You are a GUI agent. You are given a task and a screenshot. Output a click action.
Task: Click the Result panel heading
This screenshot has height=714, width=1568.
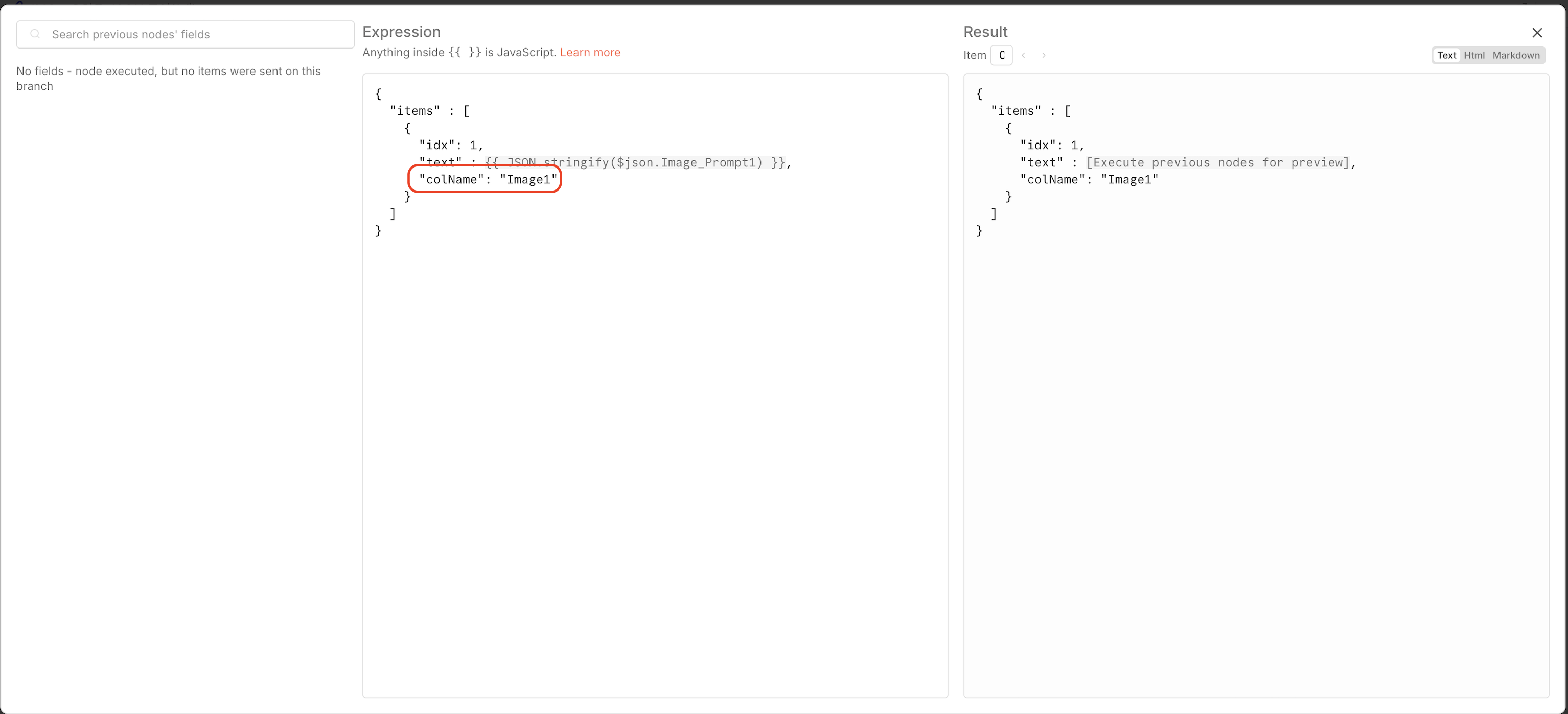(x=985, y=32)
